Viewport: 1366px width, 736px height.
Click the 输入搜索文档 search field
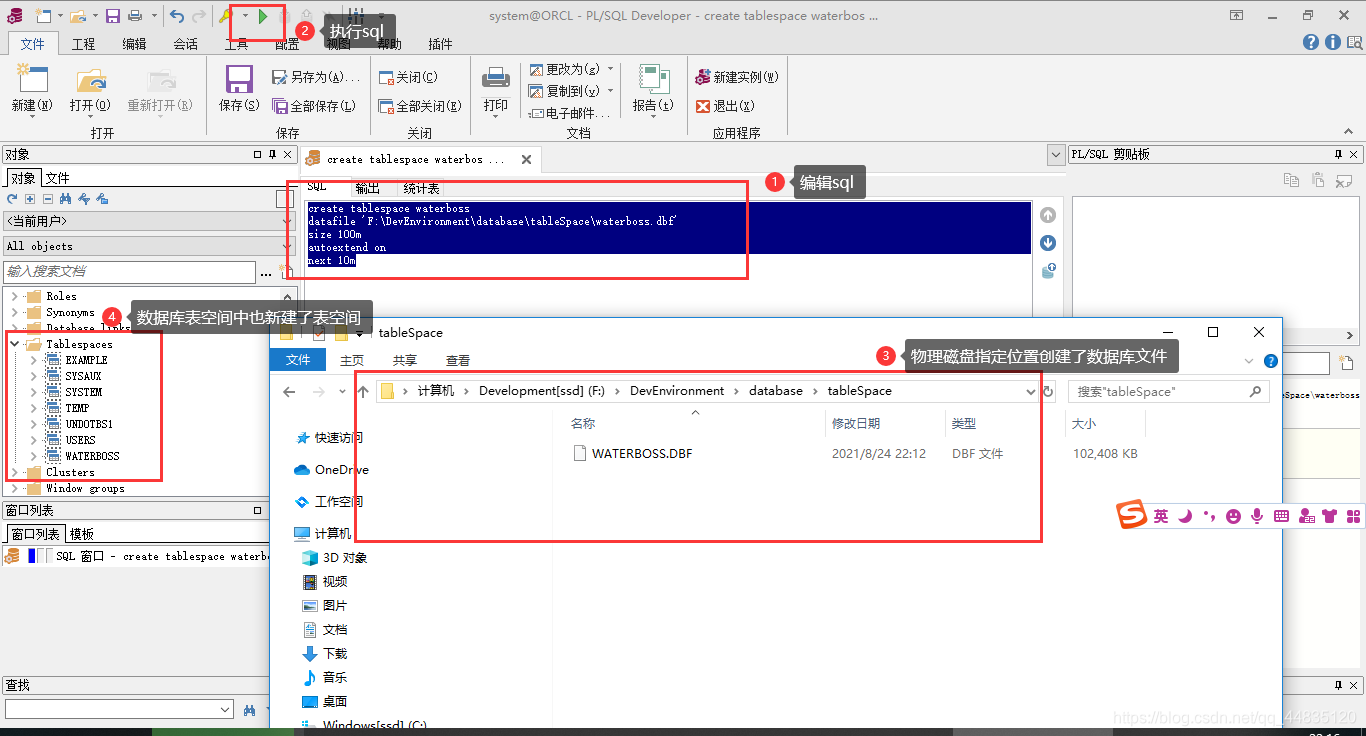[x=130, y=271]
